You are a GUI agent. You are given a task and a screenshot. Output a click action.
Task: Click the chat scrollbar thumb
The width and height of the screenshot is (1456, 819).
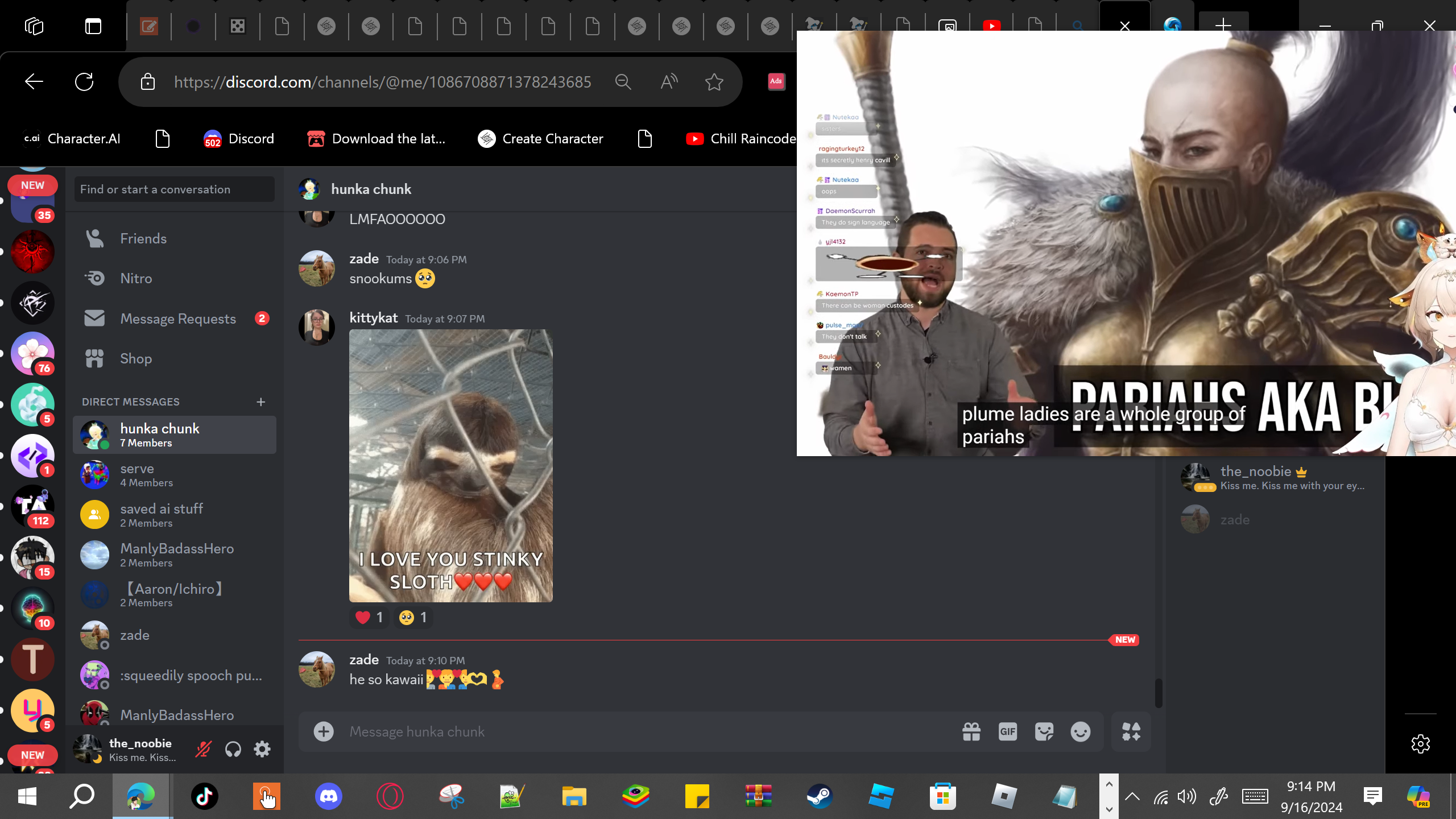1159,693
